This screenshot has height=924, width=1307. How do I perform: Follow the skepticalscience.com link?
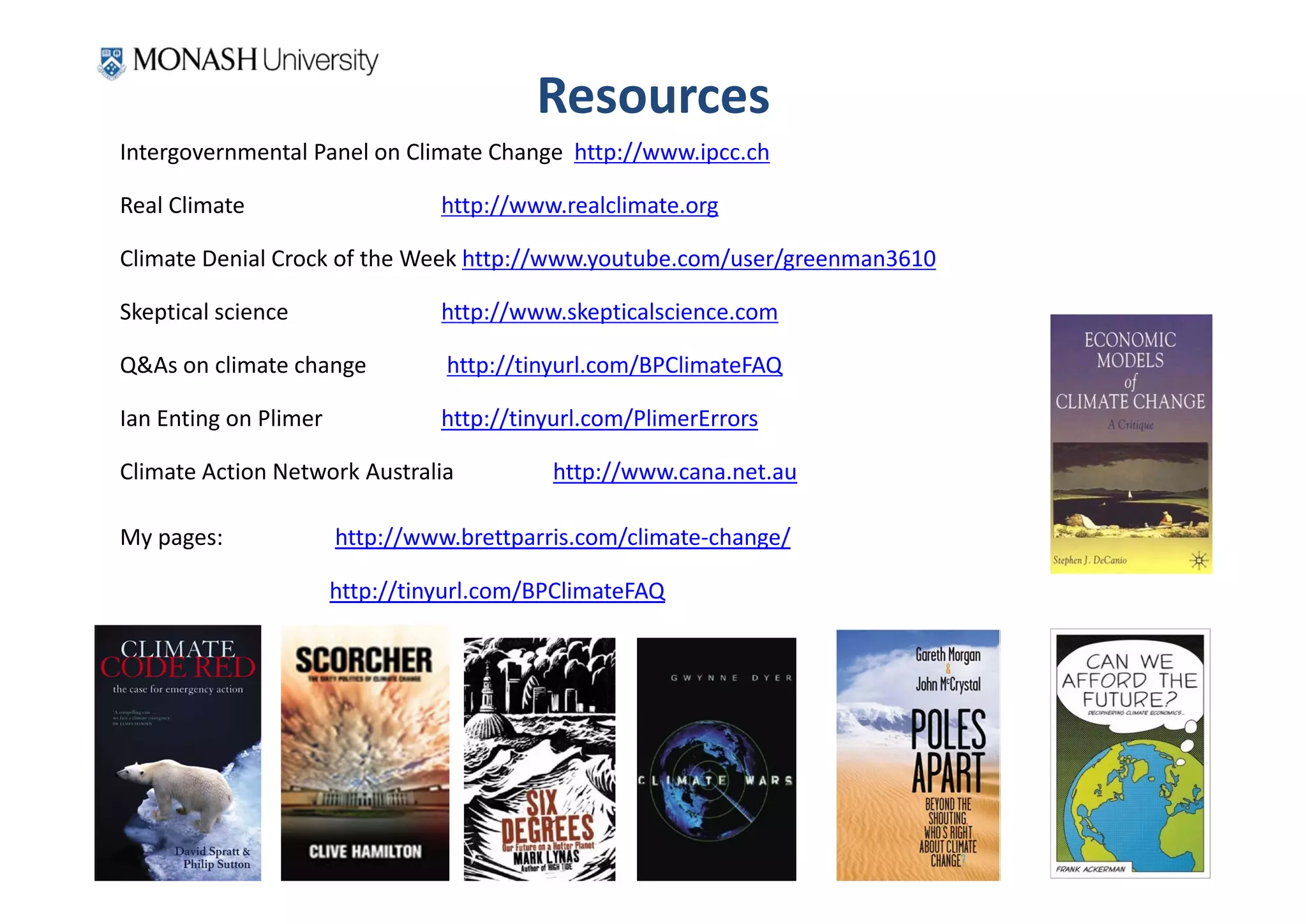609,312
